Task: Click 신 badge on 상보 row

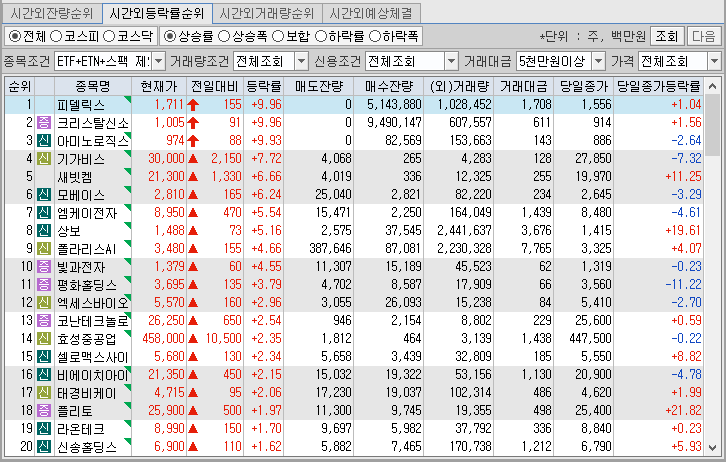Action: (44, 231)
